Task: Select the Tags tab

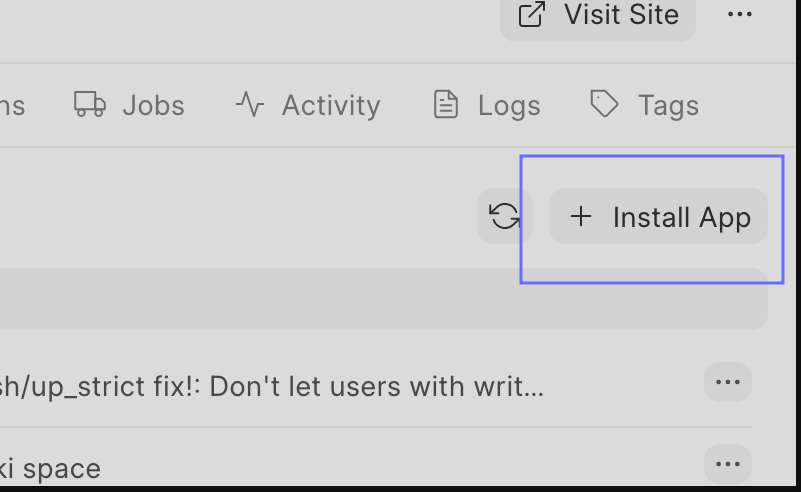Action: pyautogui.click(x=667, y=105)
